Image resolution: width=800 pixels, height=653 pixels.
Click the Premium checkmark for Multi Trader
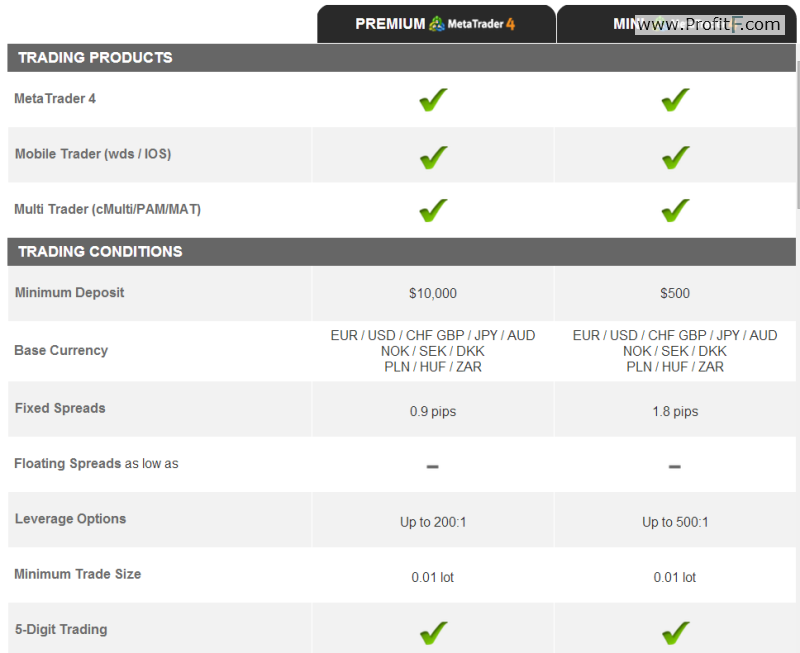(433, 210)
